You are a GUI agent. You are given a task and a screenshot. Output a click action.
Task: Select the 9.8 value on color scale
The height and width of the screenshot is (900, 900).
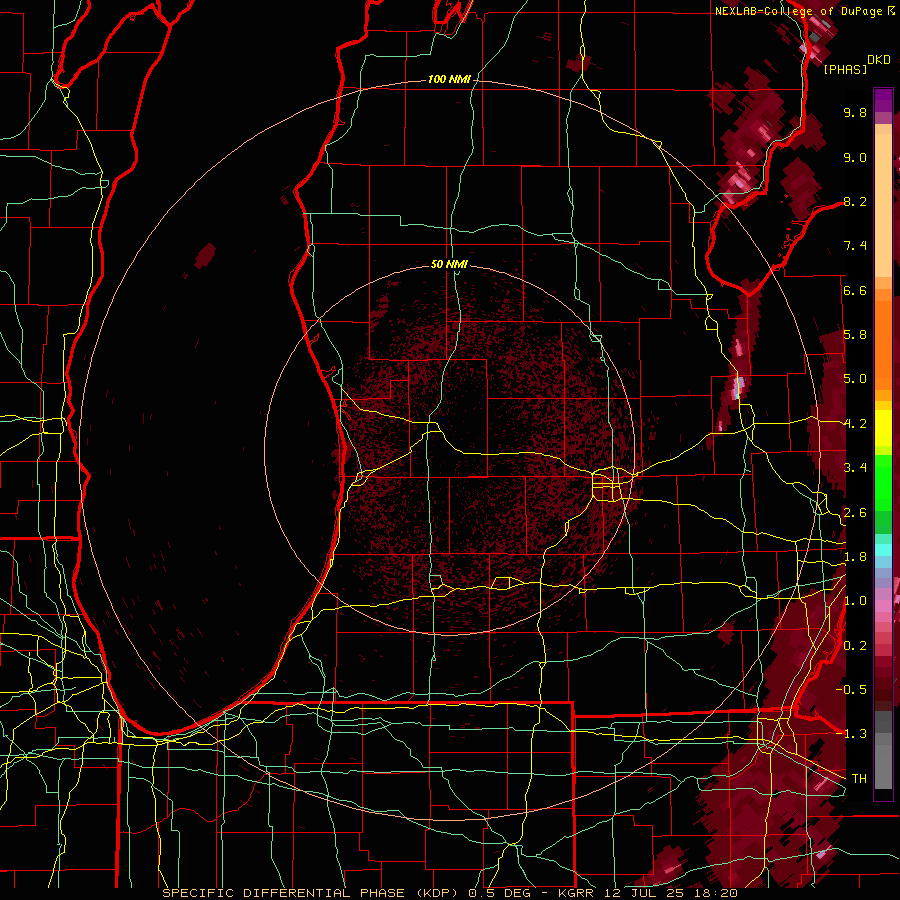pos(855,112)
